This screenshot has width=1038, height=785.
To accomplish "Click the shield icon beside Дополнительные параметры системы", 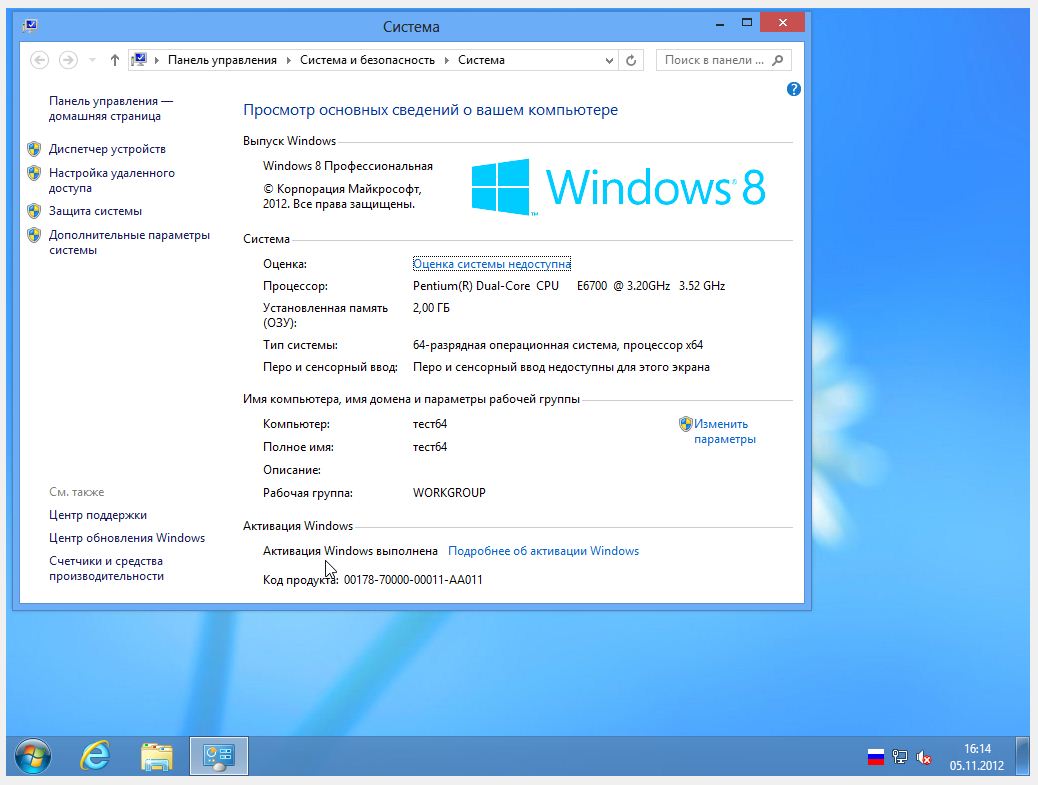I will pyautogui.click(x=34, y=235).
